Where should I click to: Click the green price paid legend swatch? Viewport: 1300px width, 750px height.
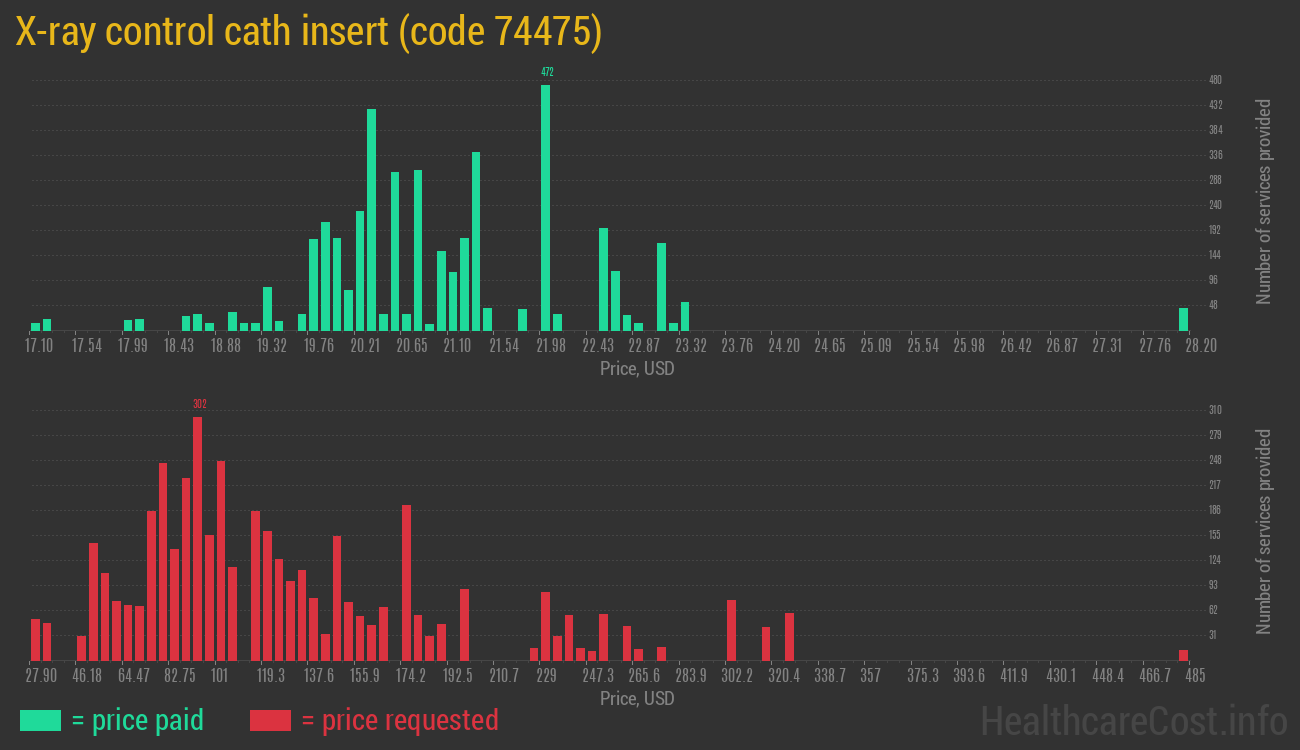tap(40, 720)
